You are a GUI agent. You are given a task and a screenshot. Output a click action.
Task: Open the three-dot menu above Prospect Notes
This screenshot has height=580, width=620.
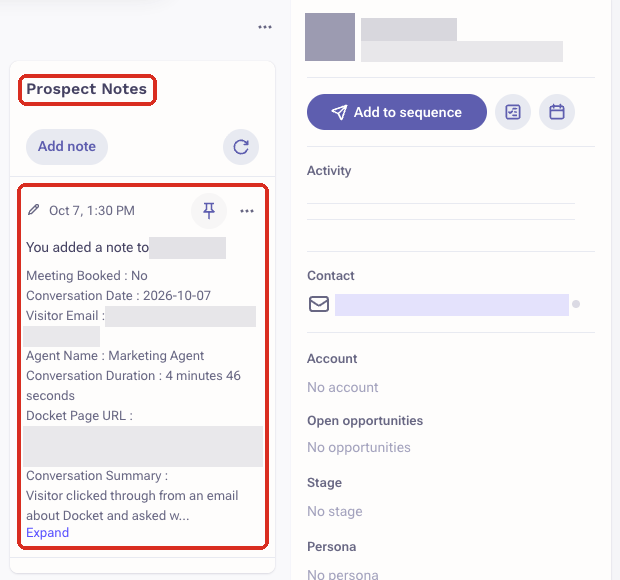265,27
